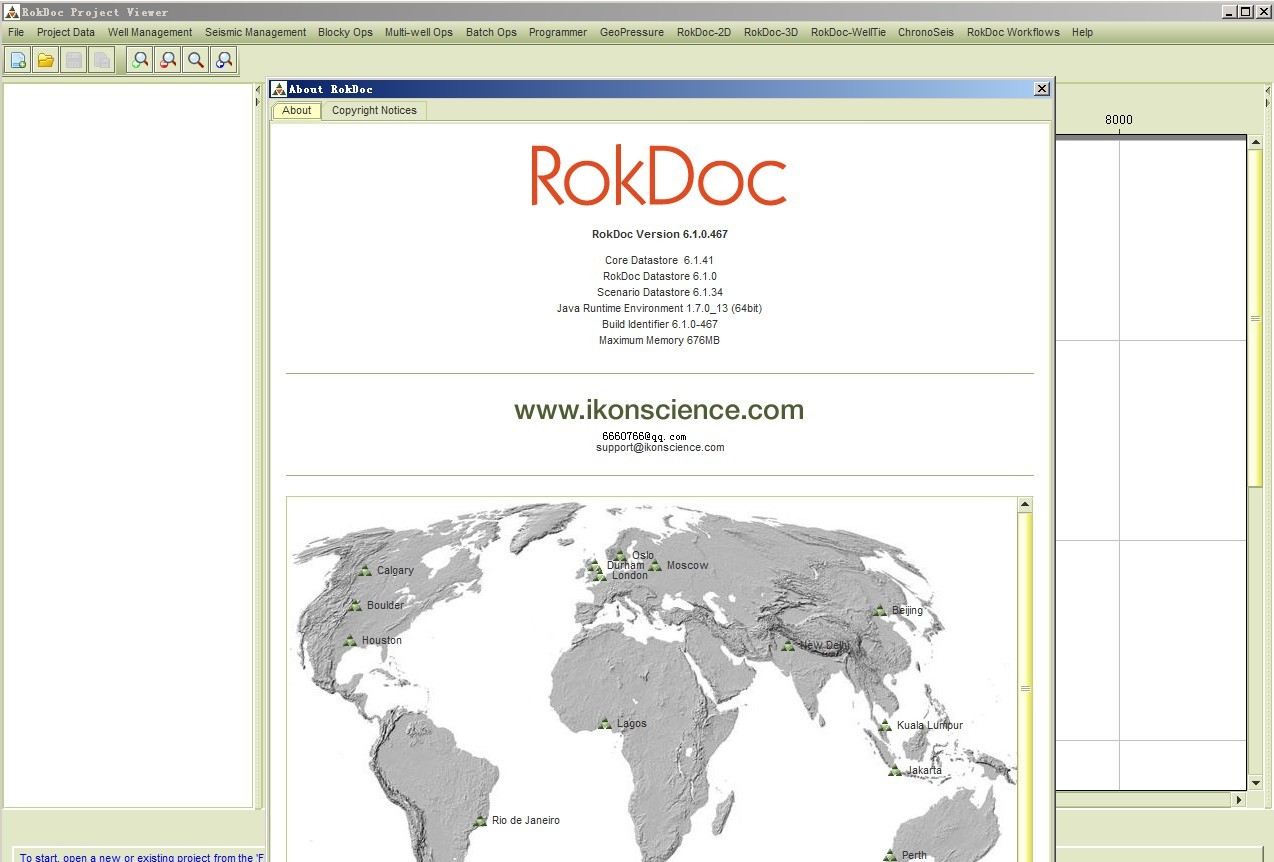Screen dimensions: 1274x862
Task: Open the Project Data menu
Action: (x=66, y=32)
